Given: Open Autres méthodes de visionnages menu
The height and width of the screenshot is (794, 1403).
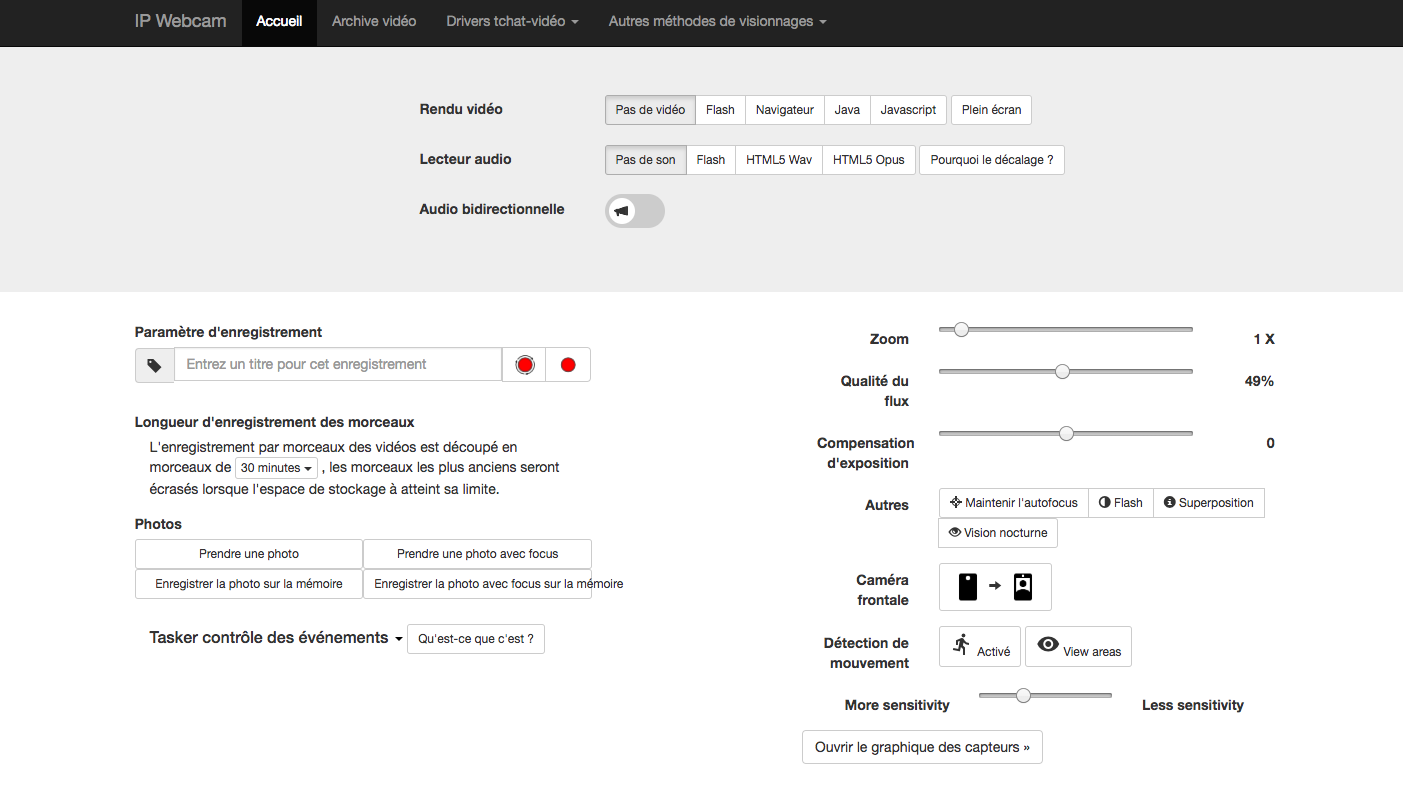Looking at the screenshot, I should (x=718, y=21).
